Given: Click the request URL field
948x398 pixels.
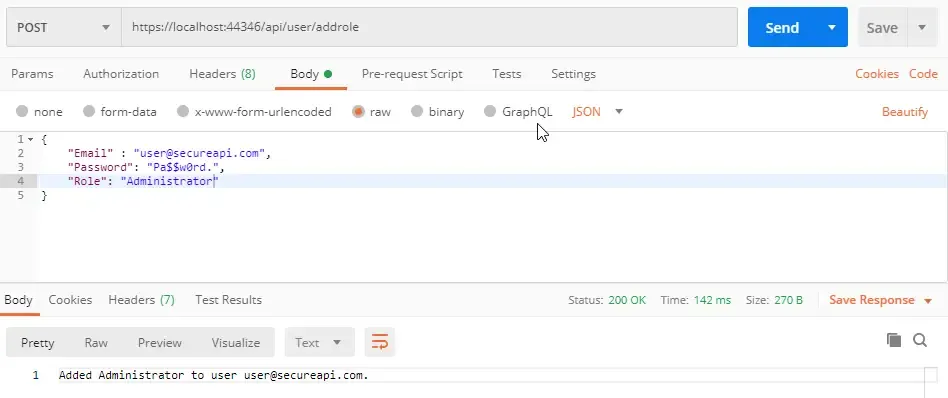Looking at the screenshot, I should [429, 27].
